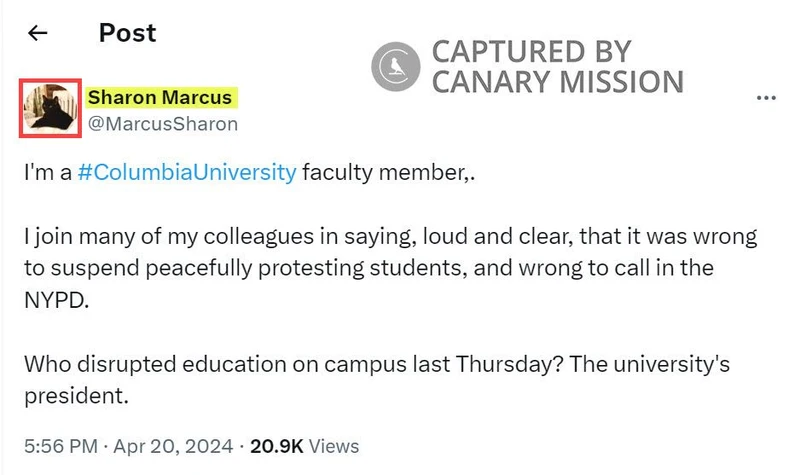The image size is (800, 475).
Task: Click the CAPTURED BY watermark text
Action: coord(531,51)
